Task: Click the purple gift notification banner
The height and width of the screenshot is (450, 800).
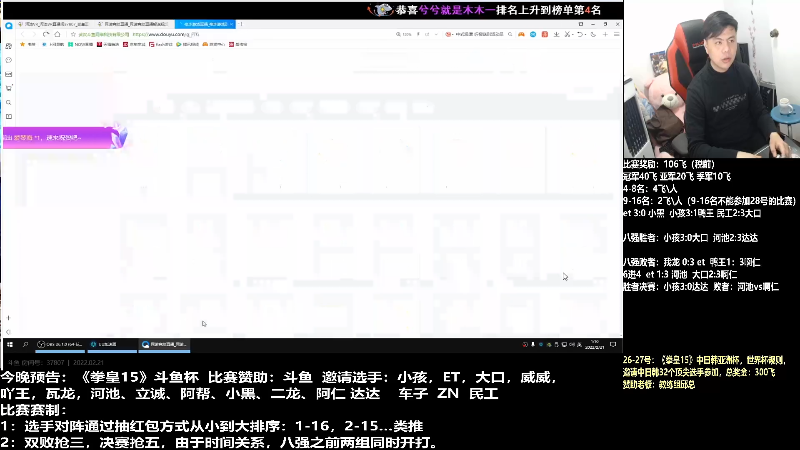Action: 64,137
